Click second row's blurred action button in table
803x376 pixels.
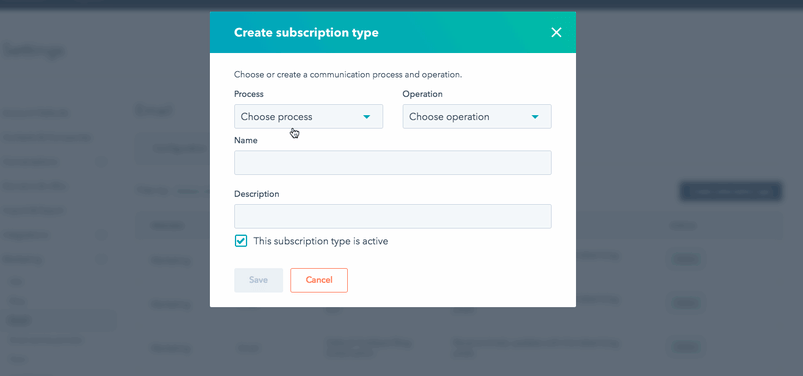point(683,304)
